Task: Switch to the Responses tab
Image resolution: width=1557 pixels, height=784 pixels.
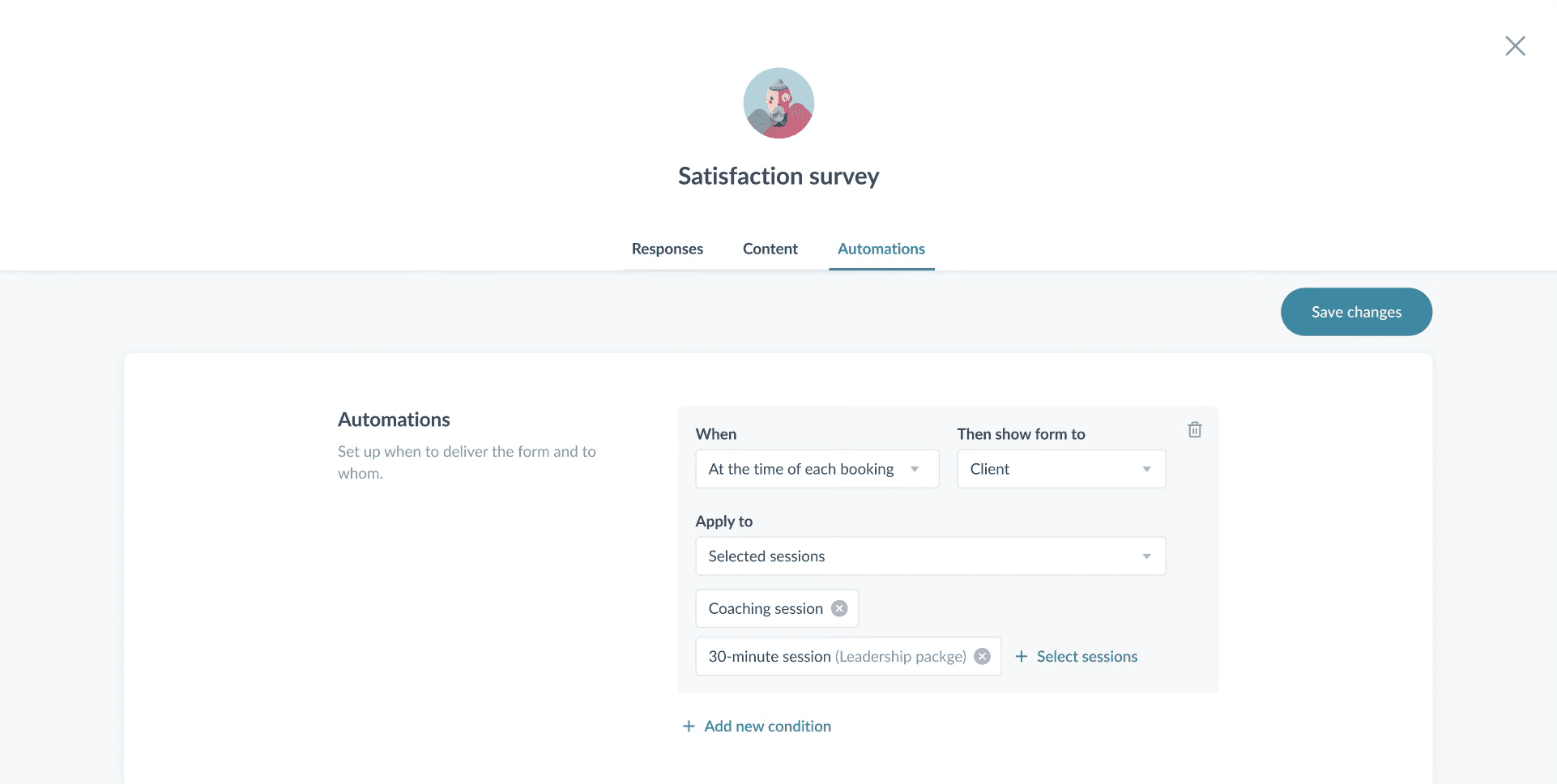Action: (668, 249)
